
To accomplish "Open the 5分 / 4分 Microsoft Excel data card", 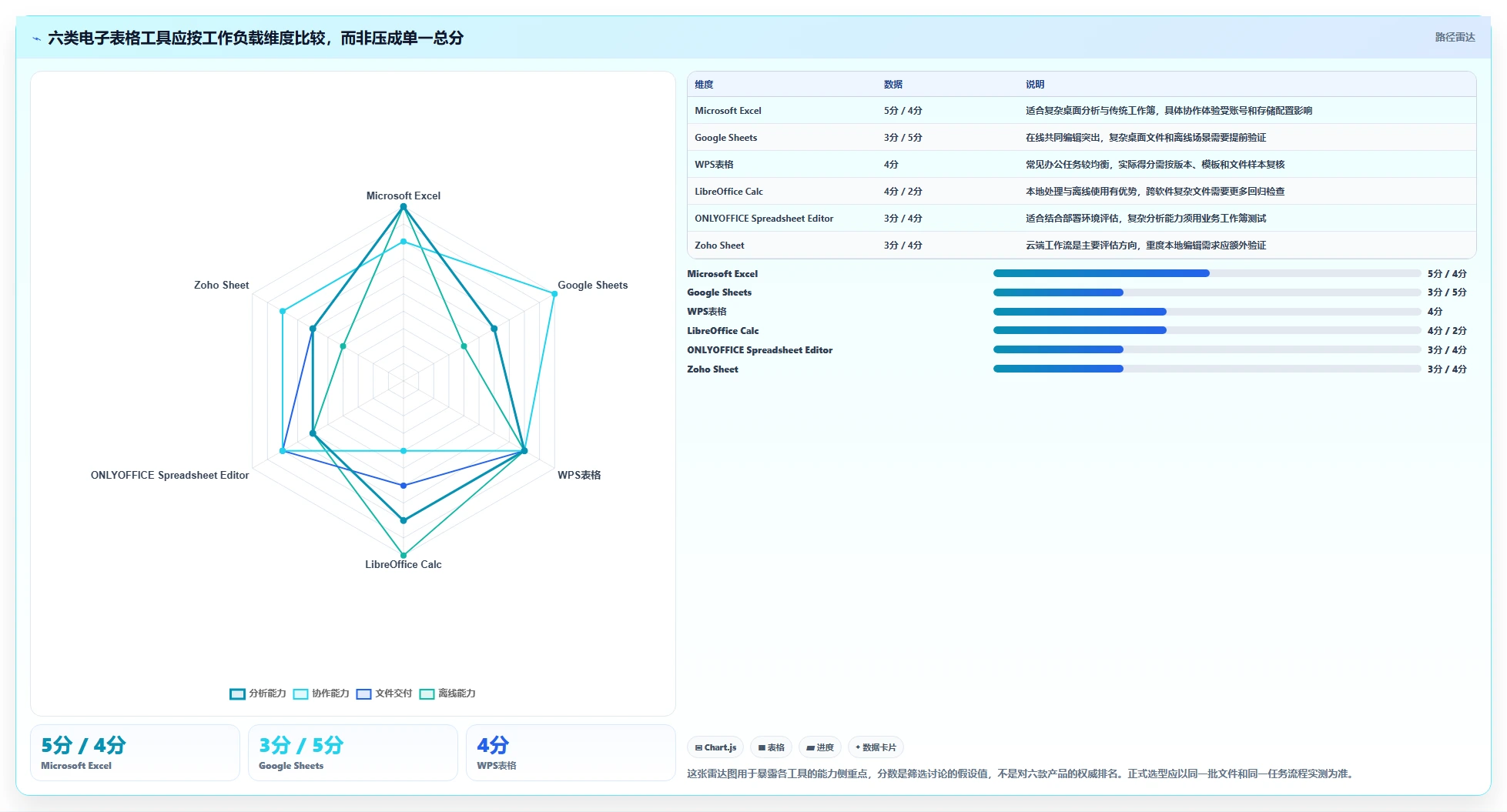I will 135,753.
